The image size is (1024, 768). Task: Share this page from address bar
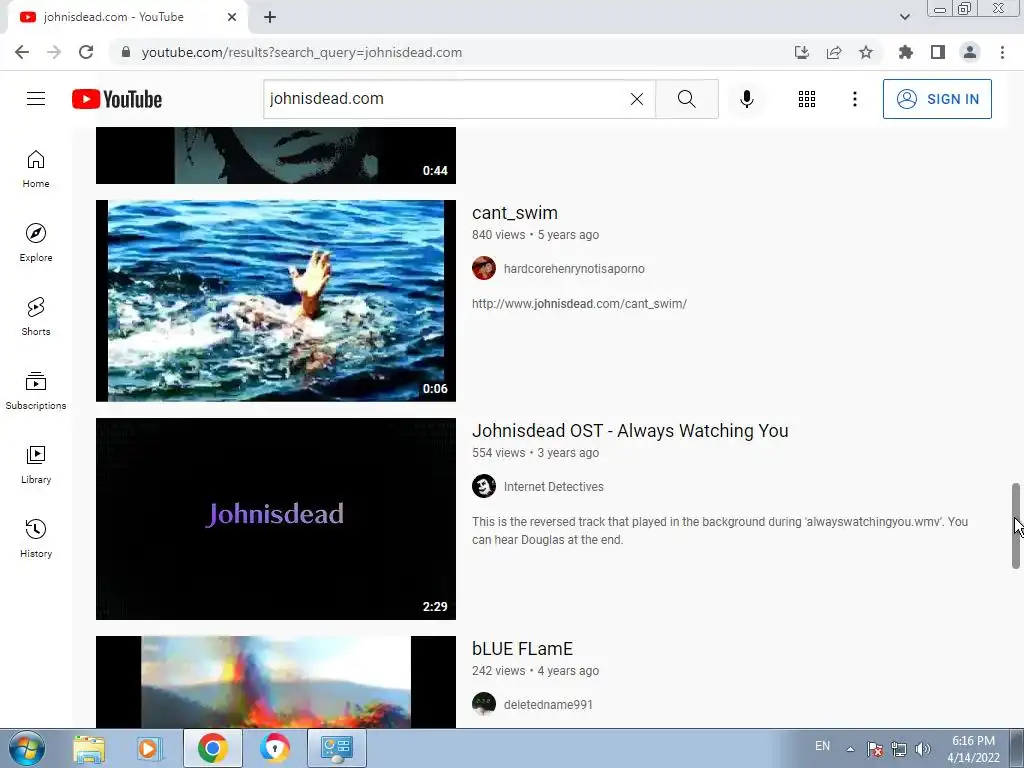pos(833,52)
